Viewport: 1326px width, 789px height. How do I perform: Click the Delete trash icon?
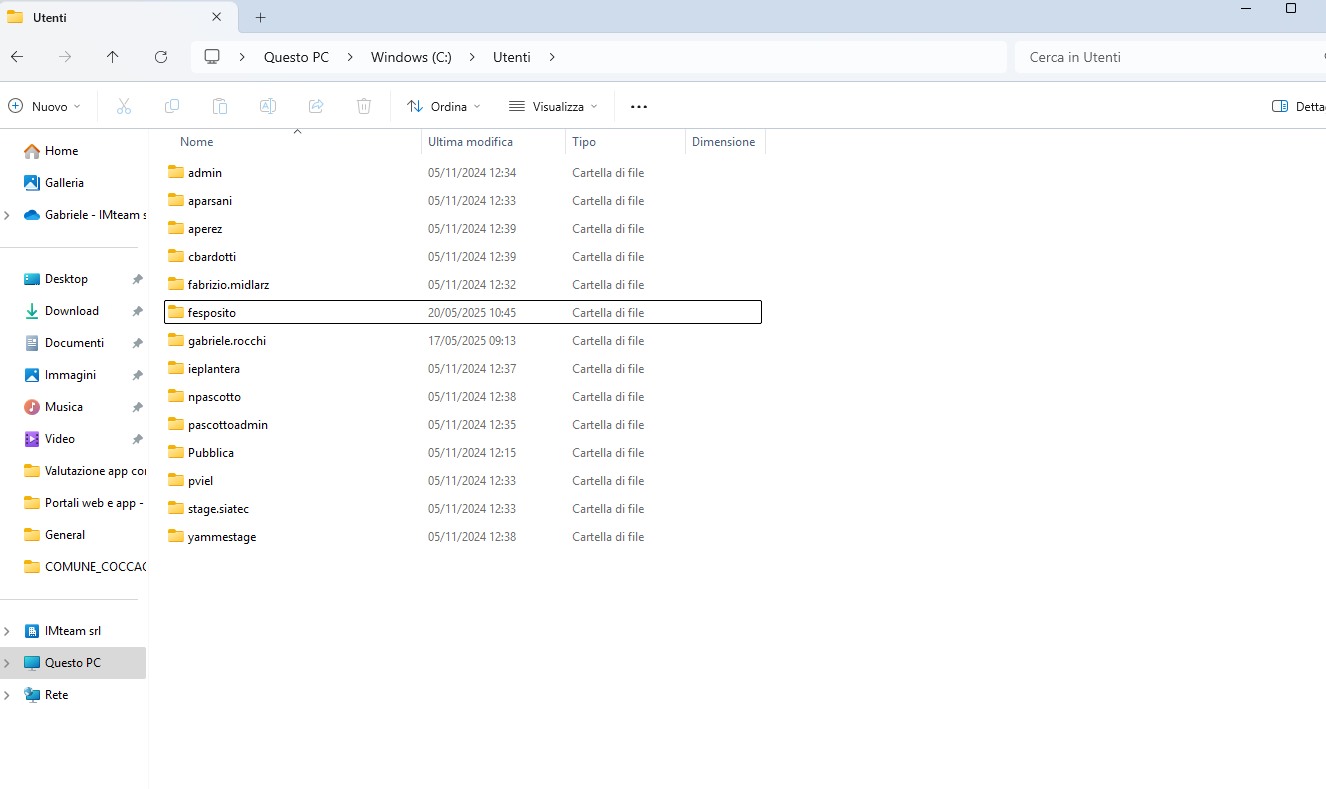click(x=364, y=106)
